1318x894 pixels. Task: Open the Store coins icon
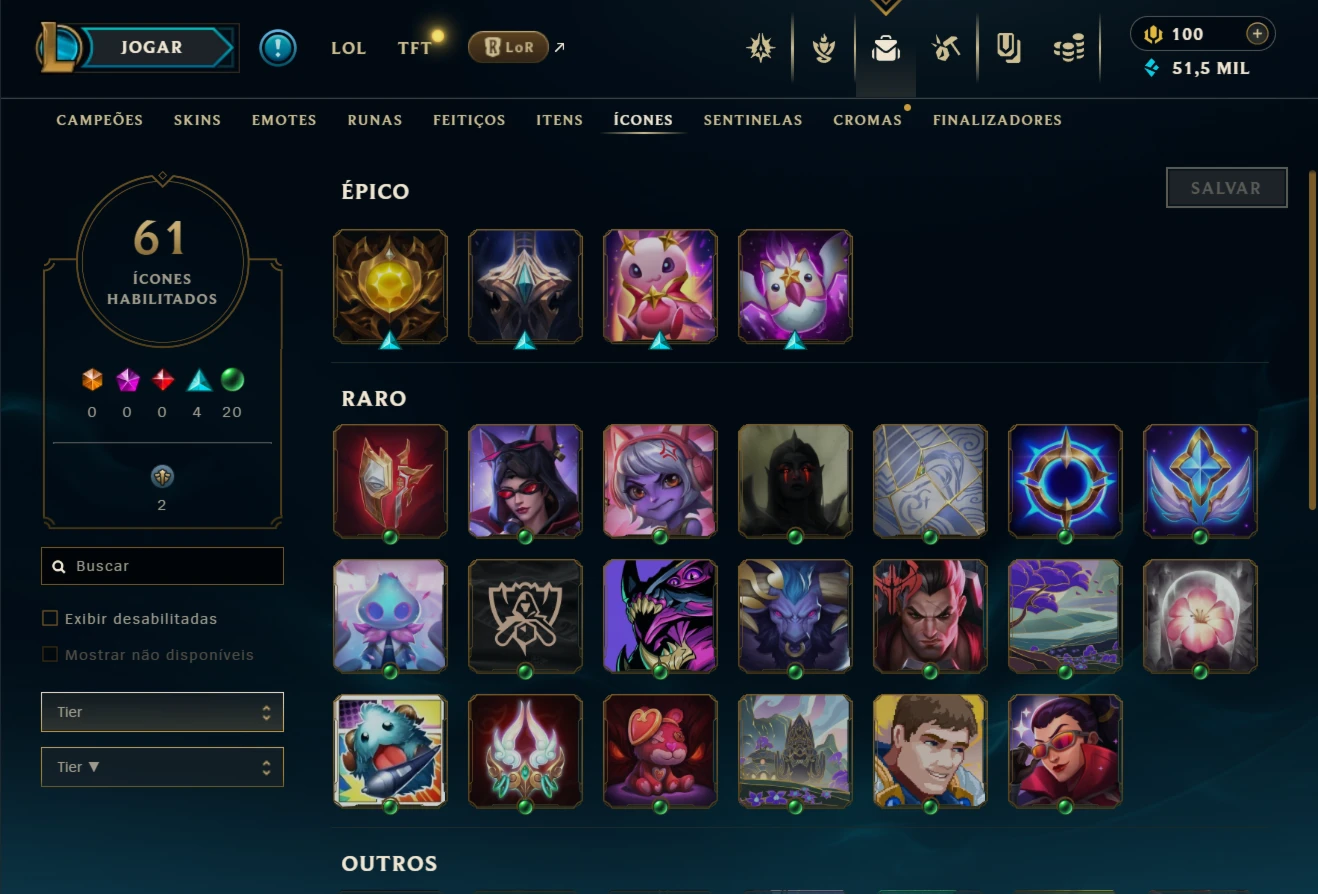pos(1069,48)
